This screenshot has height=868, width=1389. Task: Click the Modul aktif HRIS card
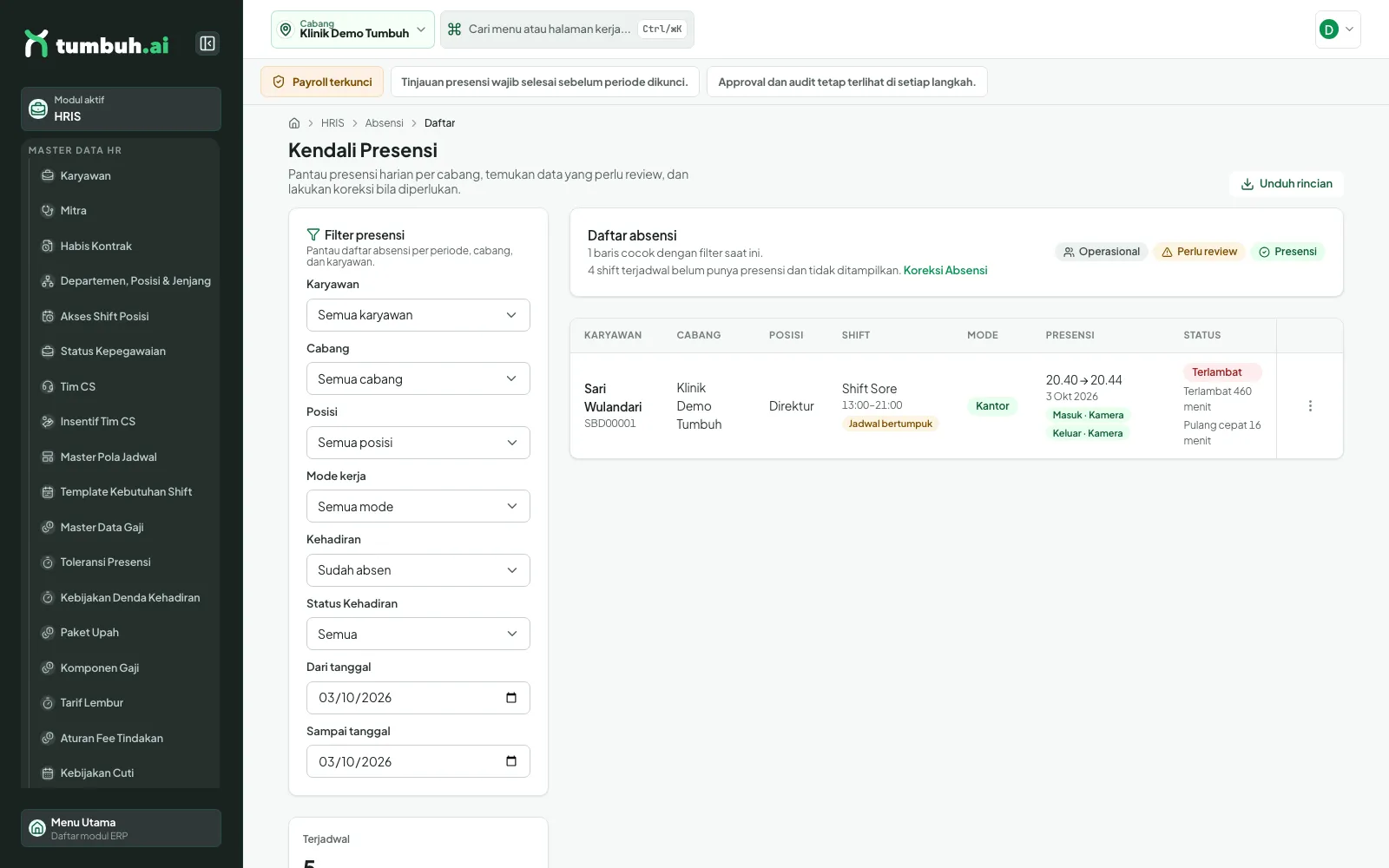(121, 108)
